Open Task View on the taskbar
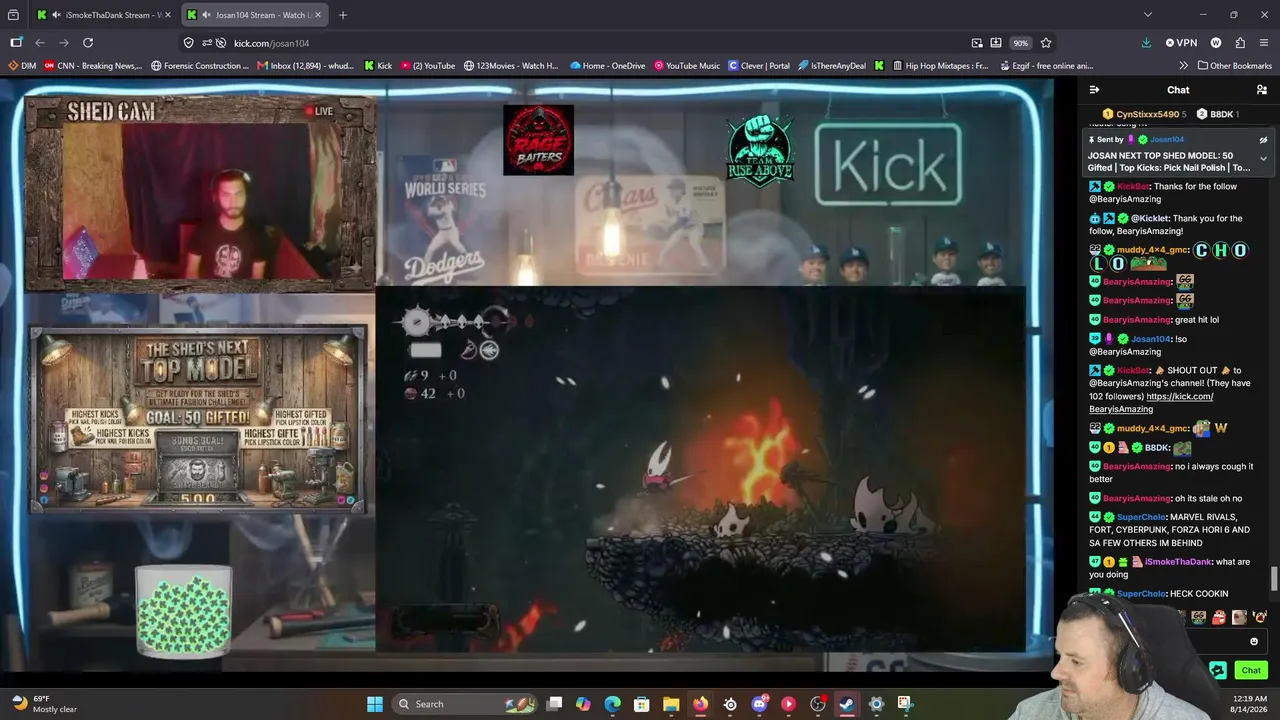Image resolution: width=1280 pixels, height=720 pixels. pos(554,704)
